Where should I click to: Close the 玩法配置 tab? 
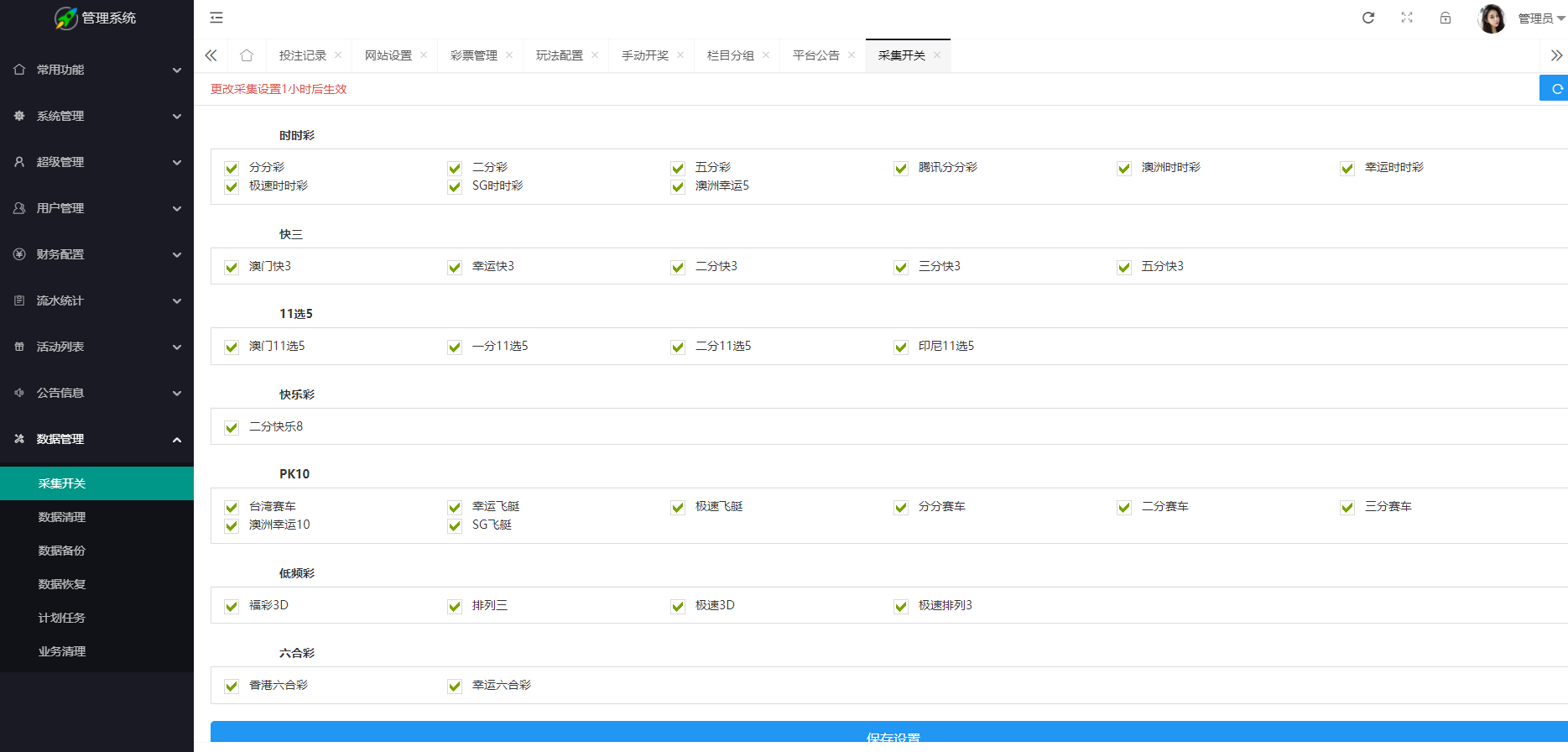(595, 55)
